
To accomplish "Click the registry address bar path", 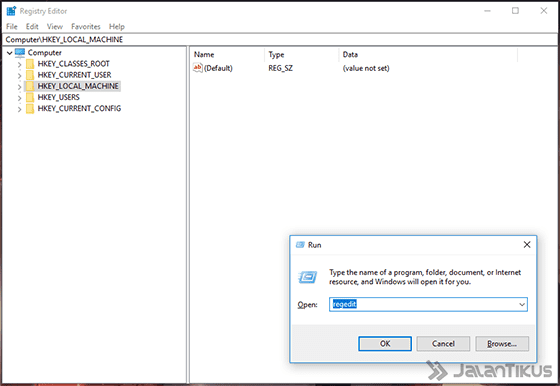I will point(64,40).
